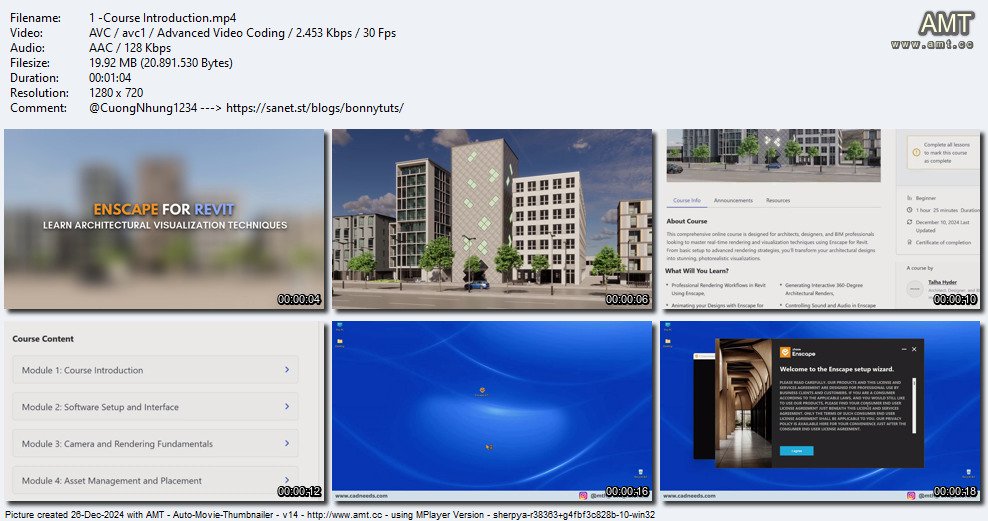
Task: Click the Module 1: Course Introduction row text
Action: point(82,370)
